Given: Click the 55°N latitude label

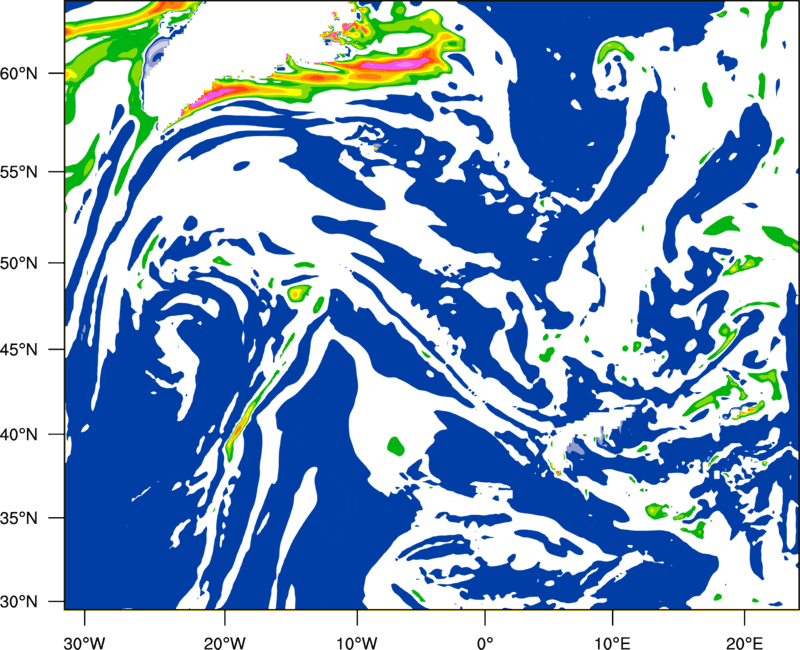Looking at the screenshot, I should click(x=19, y=172).
